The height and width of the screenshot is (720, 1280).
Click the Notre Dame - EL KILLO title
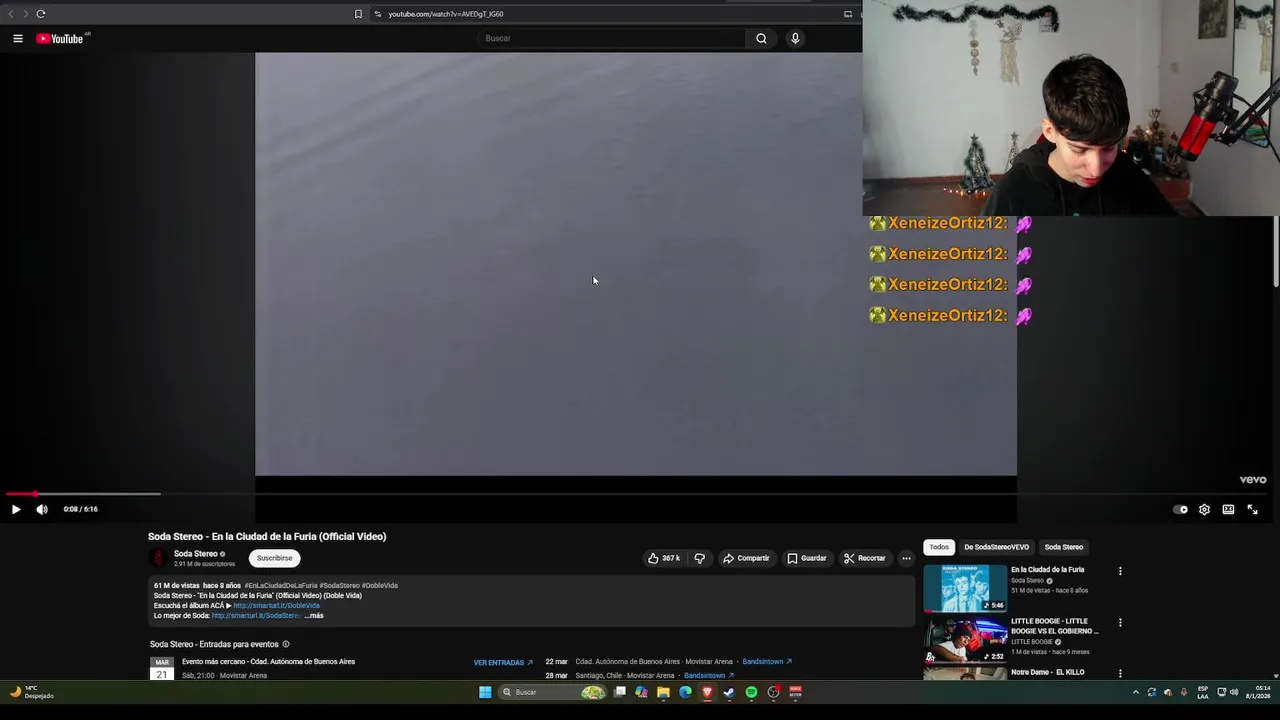1047,672
